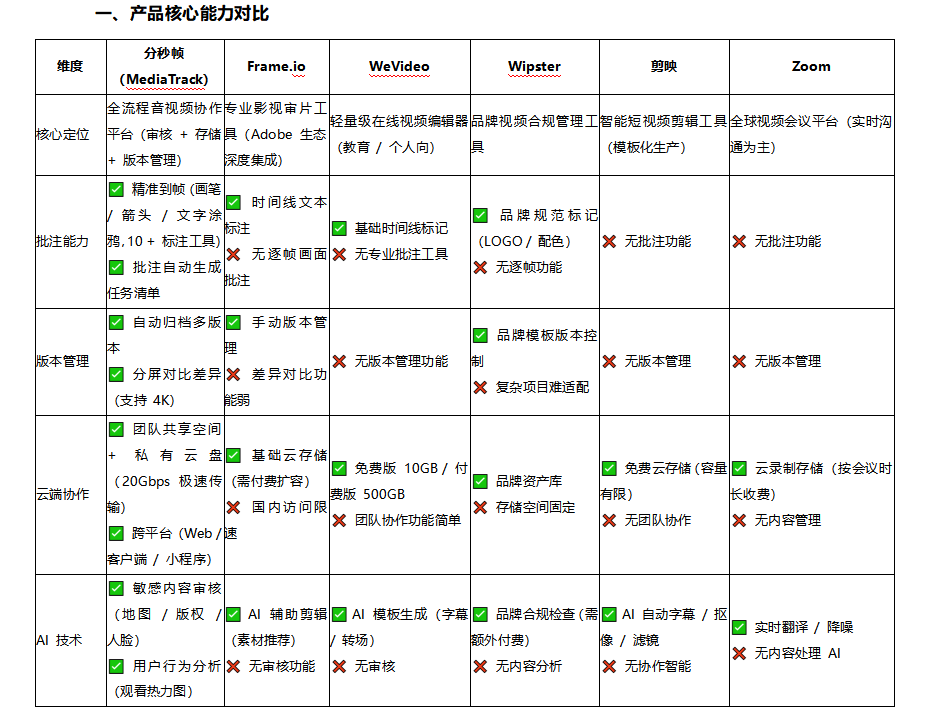This screenshot has height=717, width=930.
Task: Click the AI 技术 row label
Action: click(x=59, y=640)
